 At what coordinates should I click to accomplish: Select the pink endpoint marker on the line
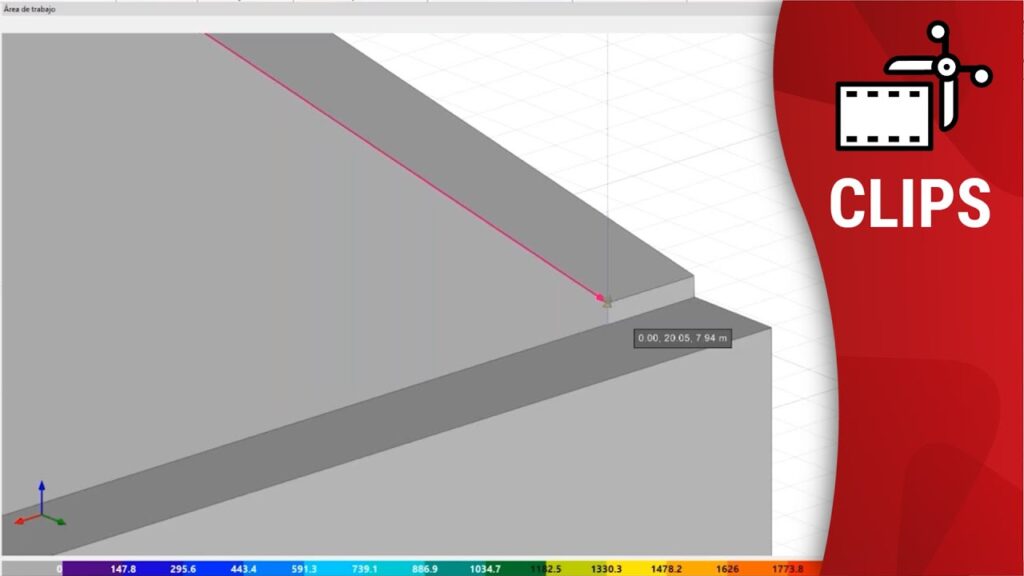click(x=601, y=297)
